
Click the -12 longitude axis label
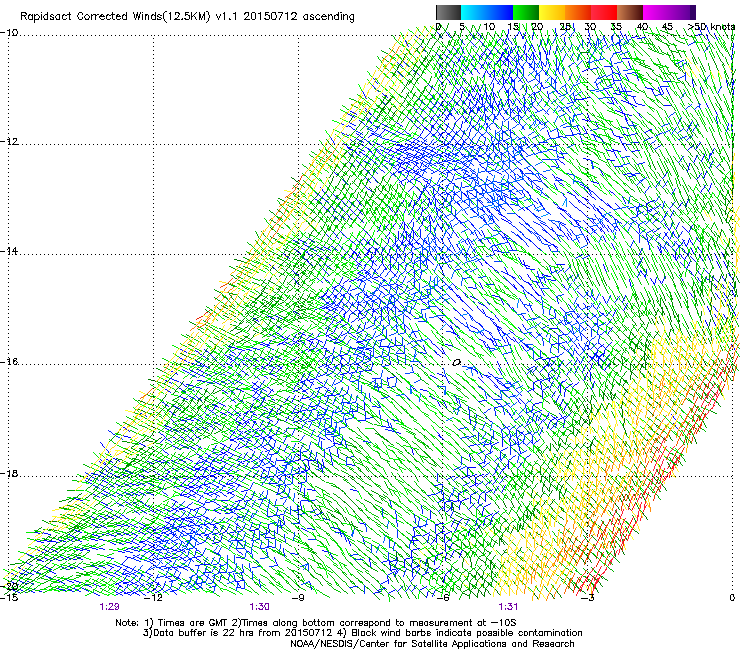[x=153, y=598]
